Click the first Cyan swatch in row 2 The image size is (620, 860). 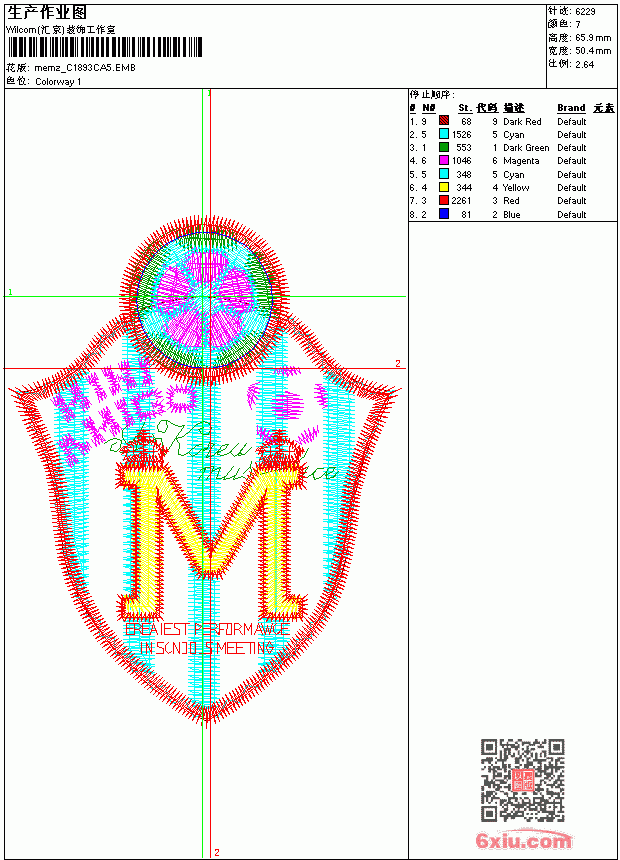click(444, 134)
